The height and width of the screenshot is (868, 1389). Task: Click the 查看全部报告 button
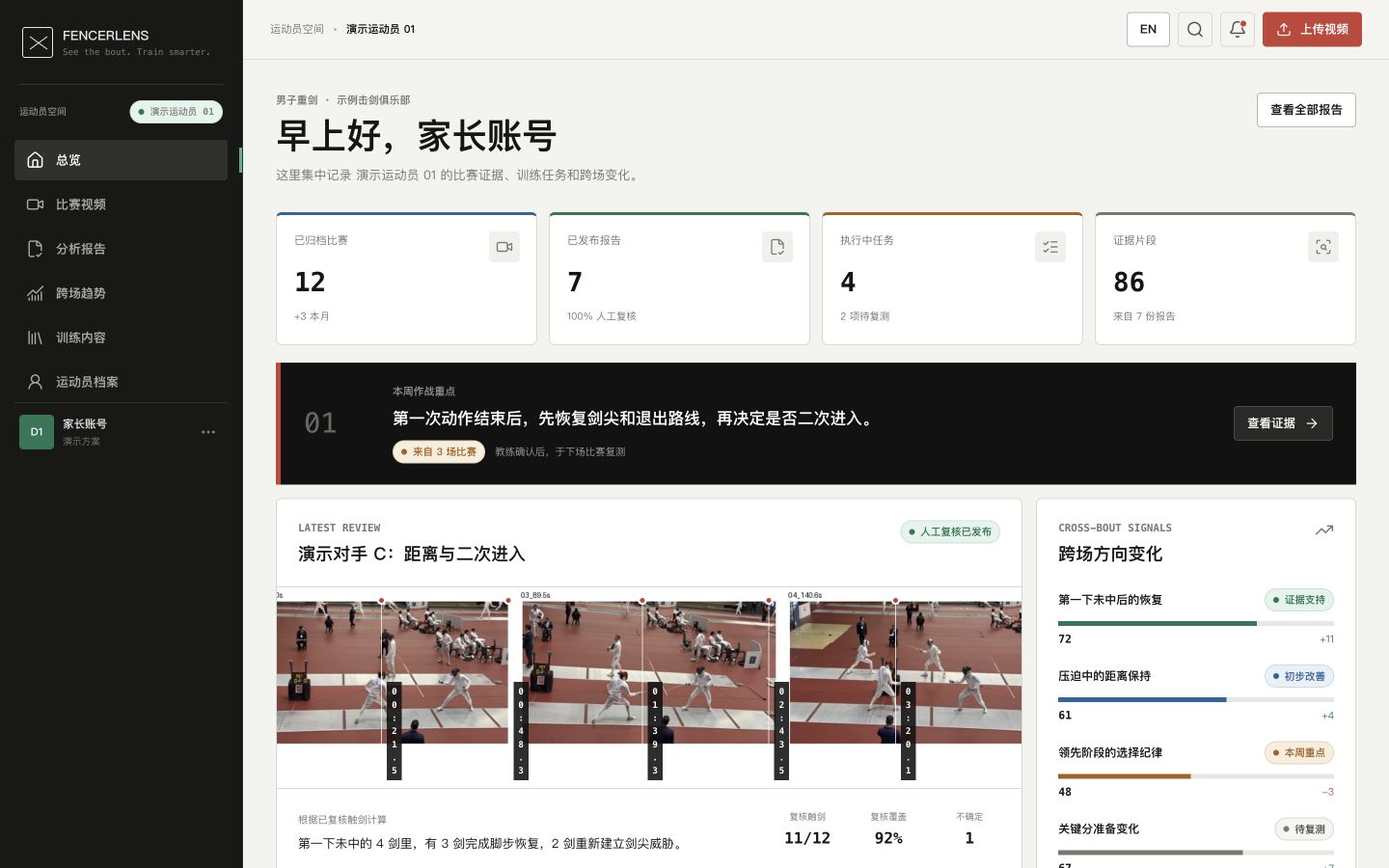1306,110
